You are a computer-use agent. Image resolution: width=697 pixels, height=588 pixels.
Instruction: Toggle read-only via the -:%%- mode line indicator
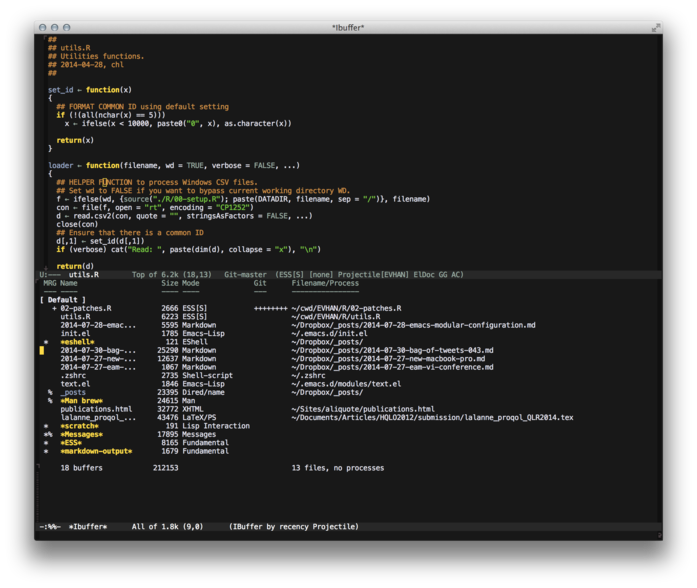[51, 526]
